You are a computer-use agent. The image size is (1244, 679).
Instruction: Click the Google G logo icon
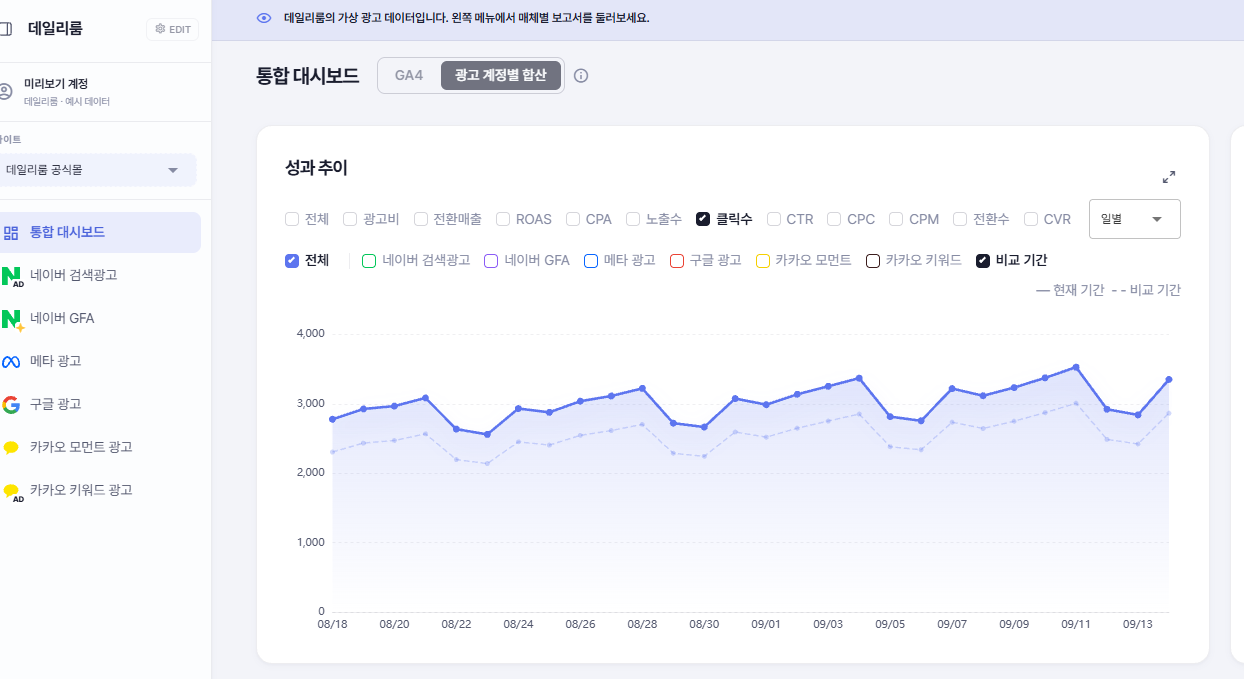(11, 405)
